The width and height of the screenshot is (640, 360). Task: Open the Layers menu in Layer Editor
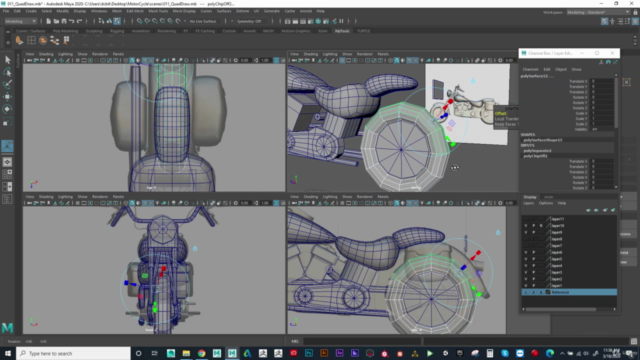click(529, 203)
